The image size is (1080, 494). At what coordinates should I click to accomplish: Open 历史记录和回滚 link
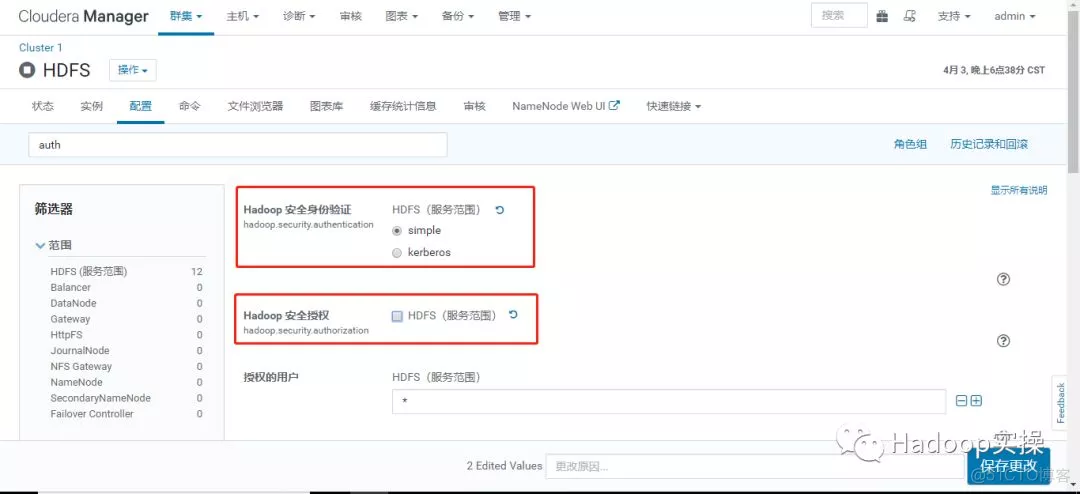point(989,144)
